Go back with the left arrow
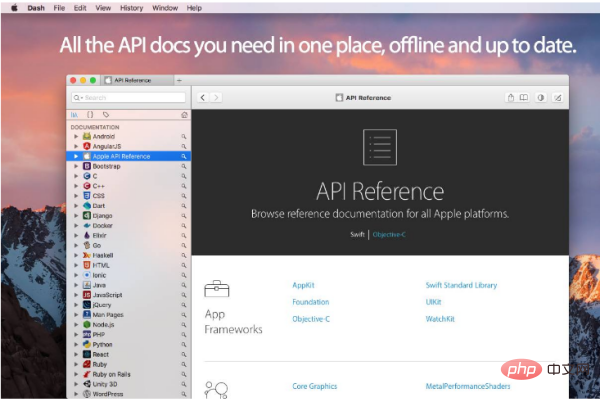The width and height of the screenshot is (600, 402). pyautogui.click(x=203, y=98)
